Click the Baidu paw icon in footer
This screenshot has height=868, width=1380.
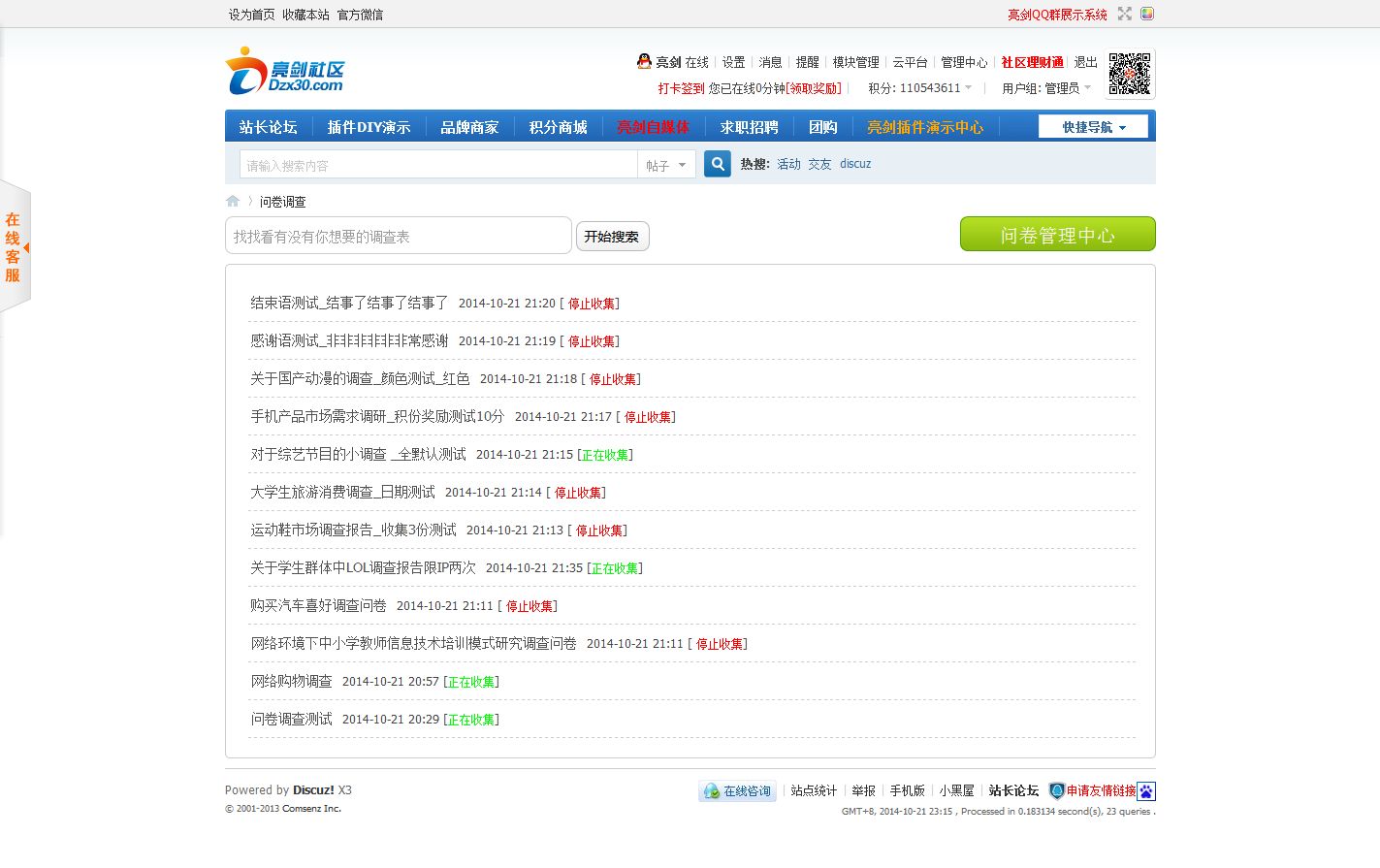pyautogui.click(x=1146, y=791)
